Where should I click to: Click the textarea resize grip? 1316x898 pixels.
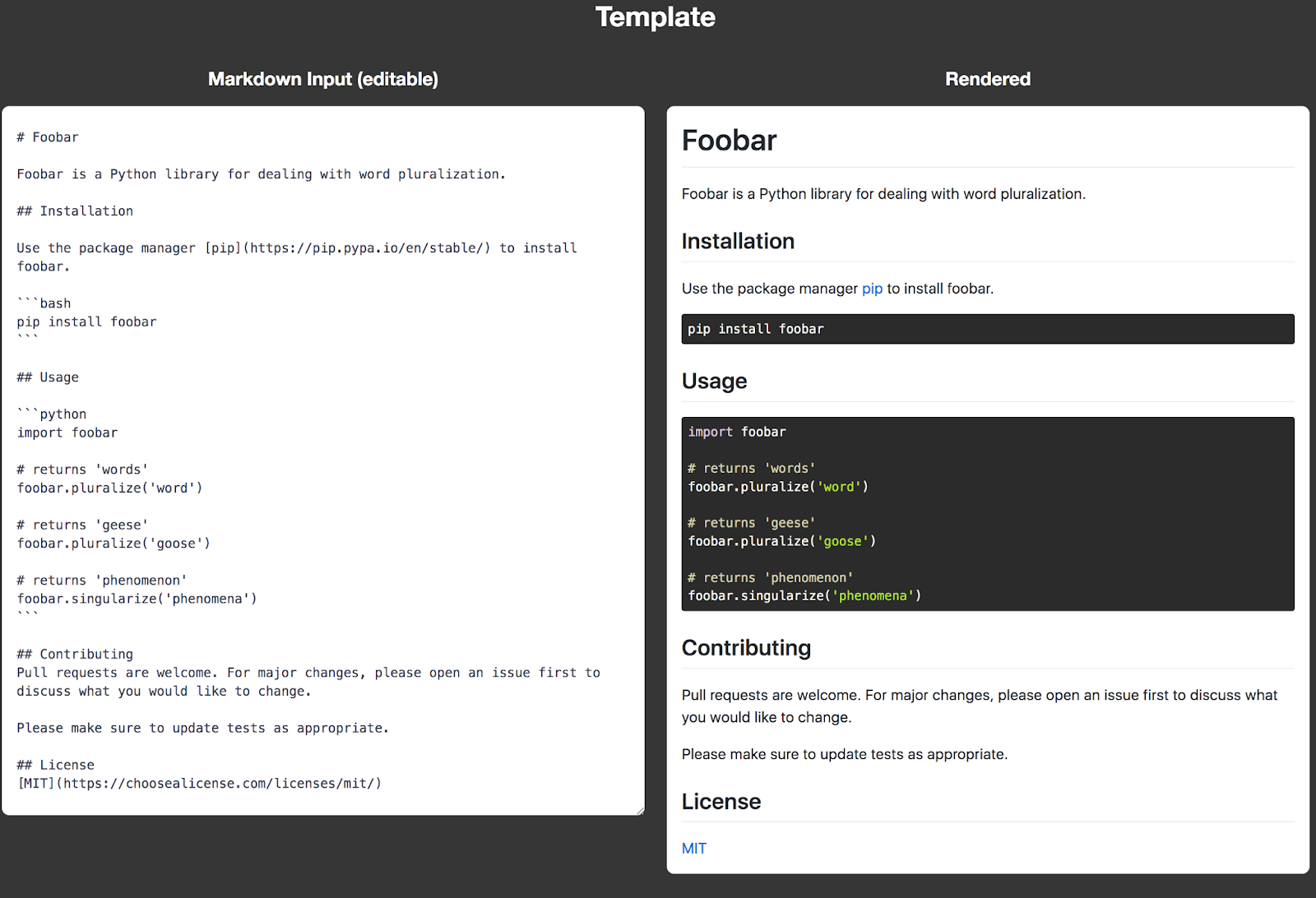click(639, 809)
